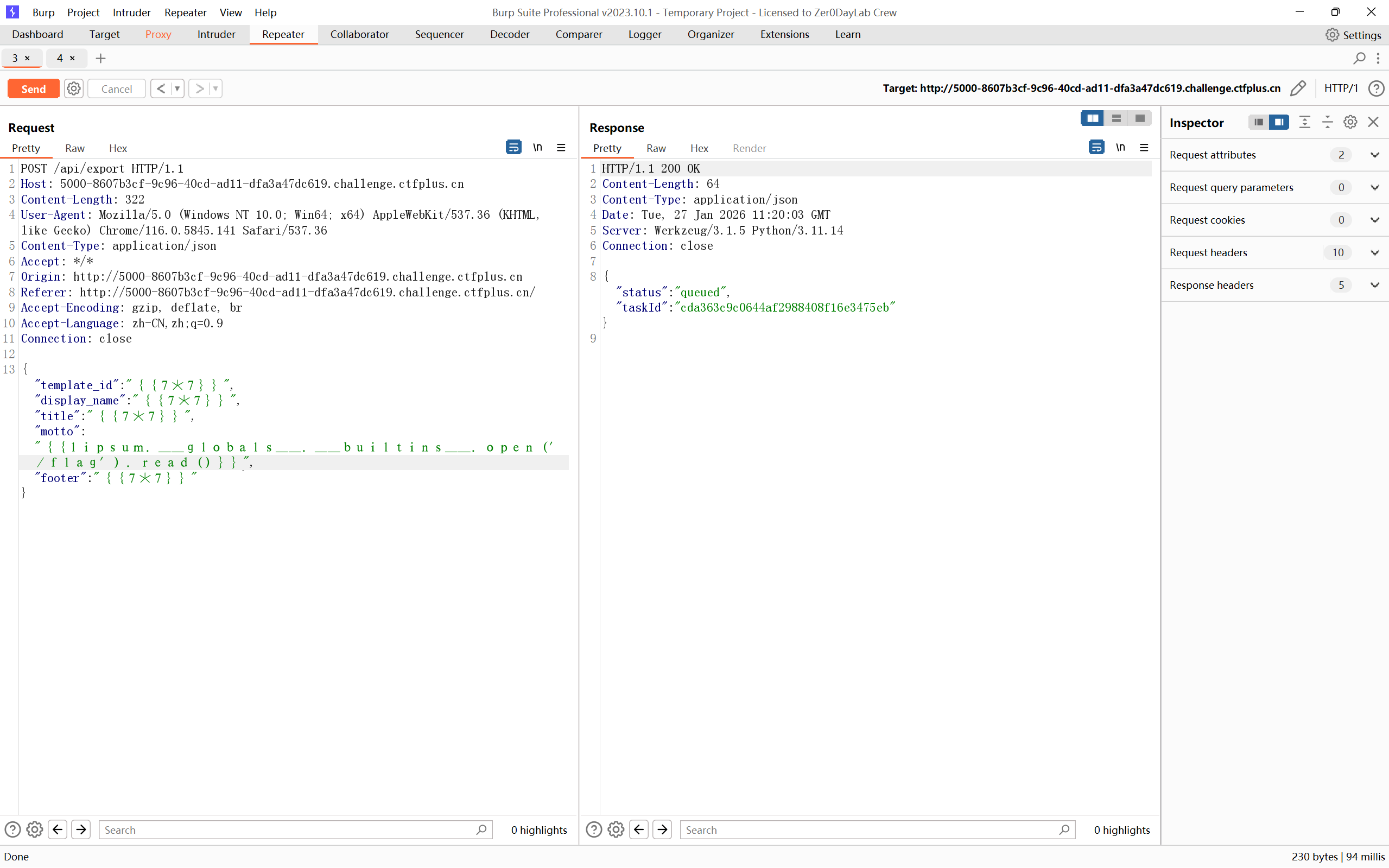
Task: Collapse all Inspector sections icon
Action: point(1328,122)
